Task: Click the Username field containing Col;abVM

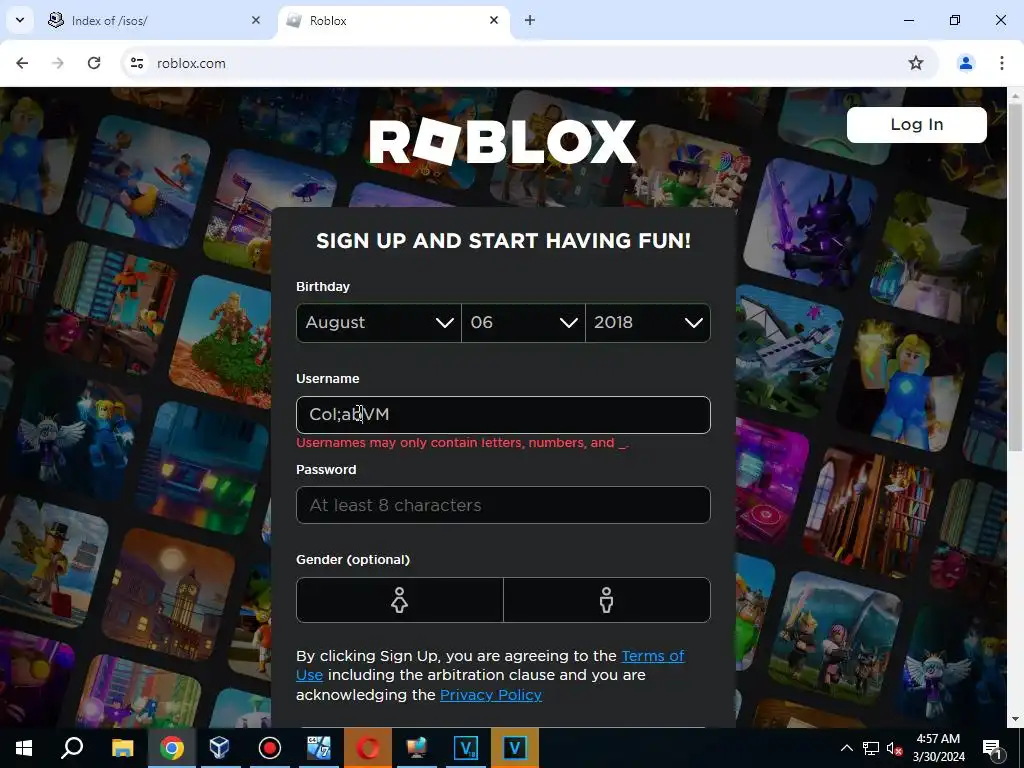Action: pos(503,415)
